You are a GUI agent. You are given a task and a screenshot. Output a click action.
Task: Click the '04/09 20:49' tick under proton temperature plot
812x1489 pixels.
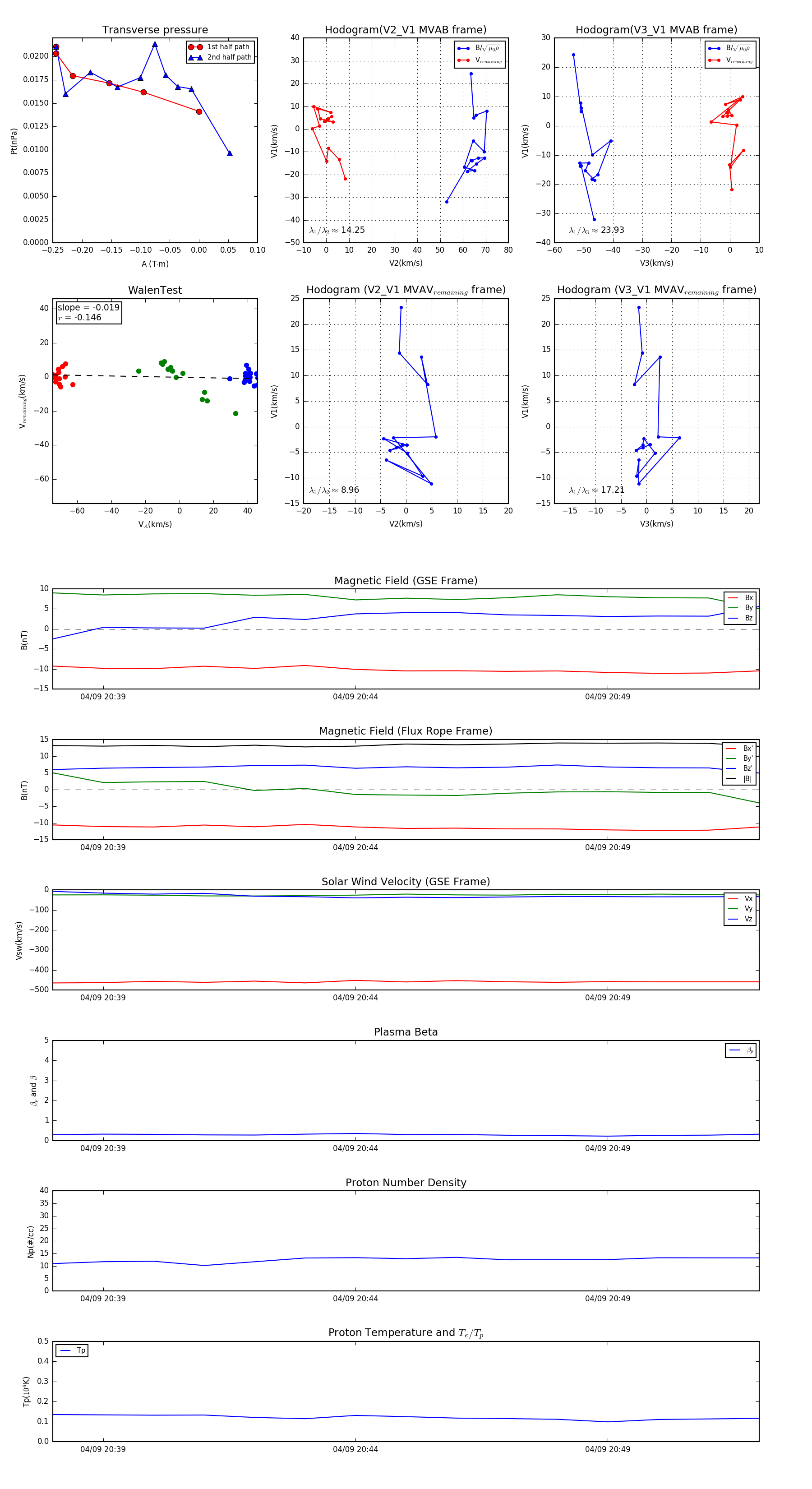607,1449
